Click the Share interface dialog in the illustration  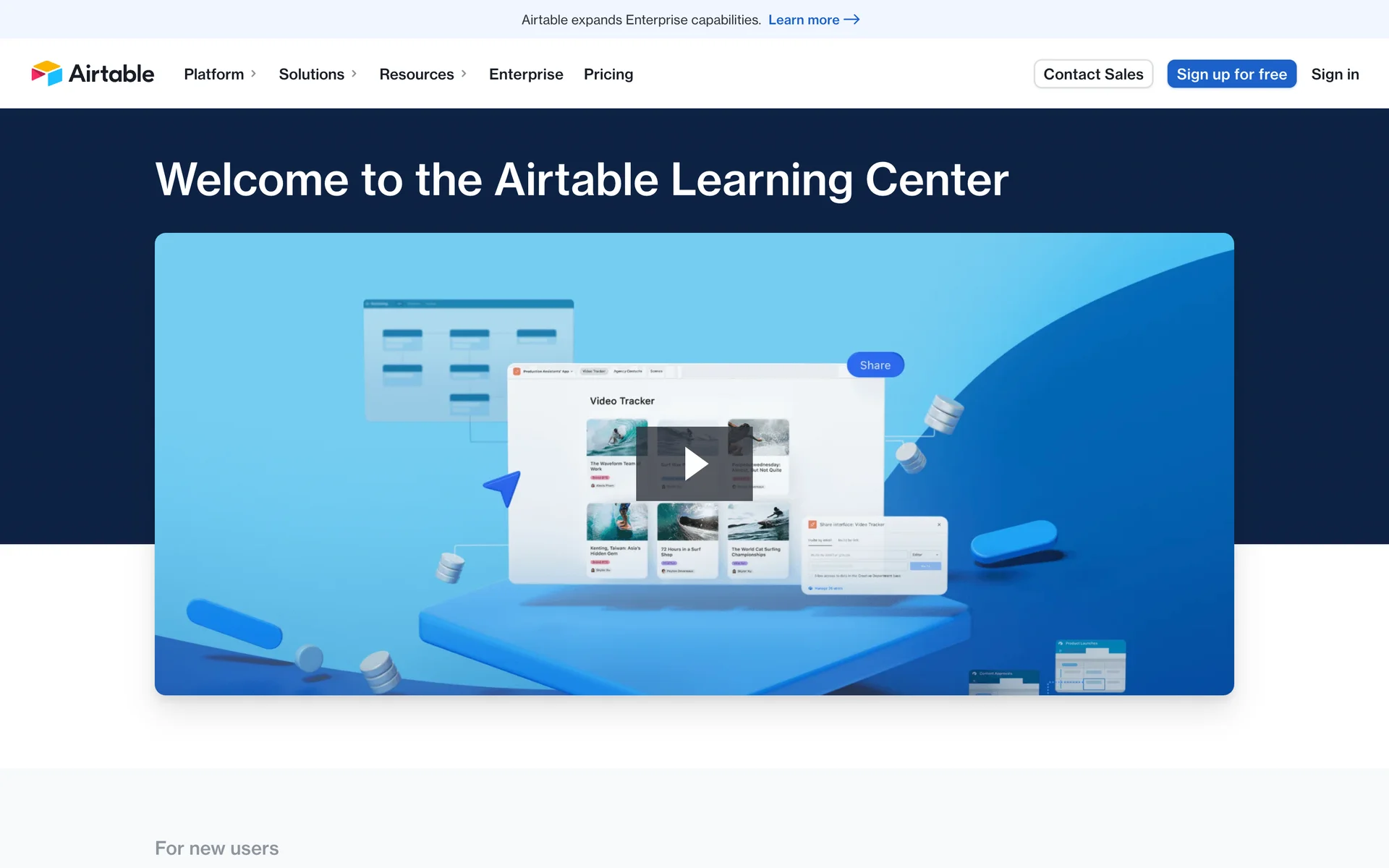[x=874, y=555]
